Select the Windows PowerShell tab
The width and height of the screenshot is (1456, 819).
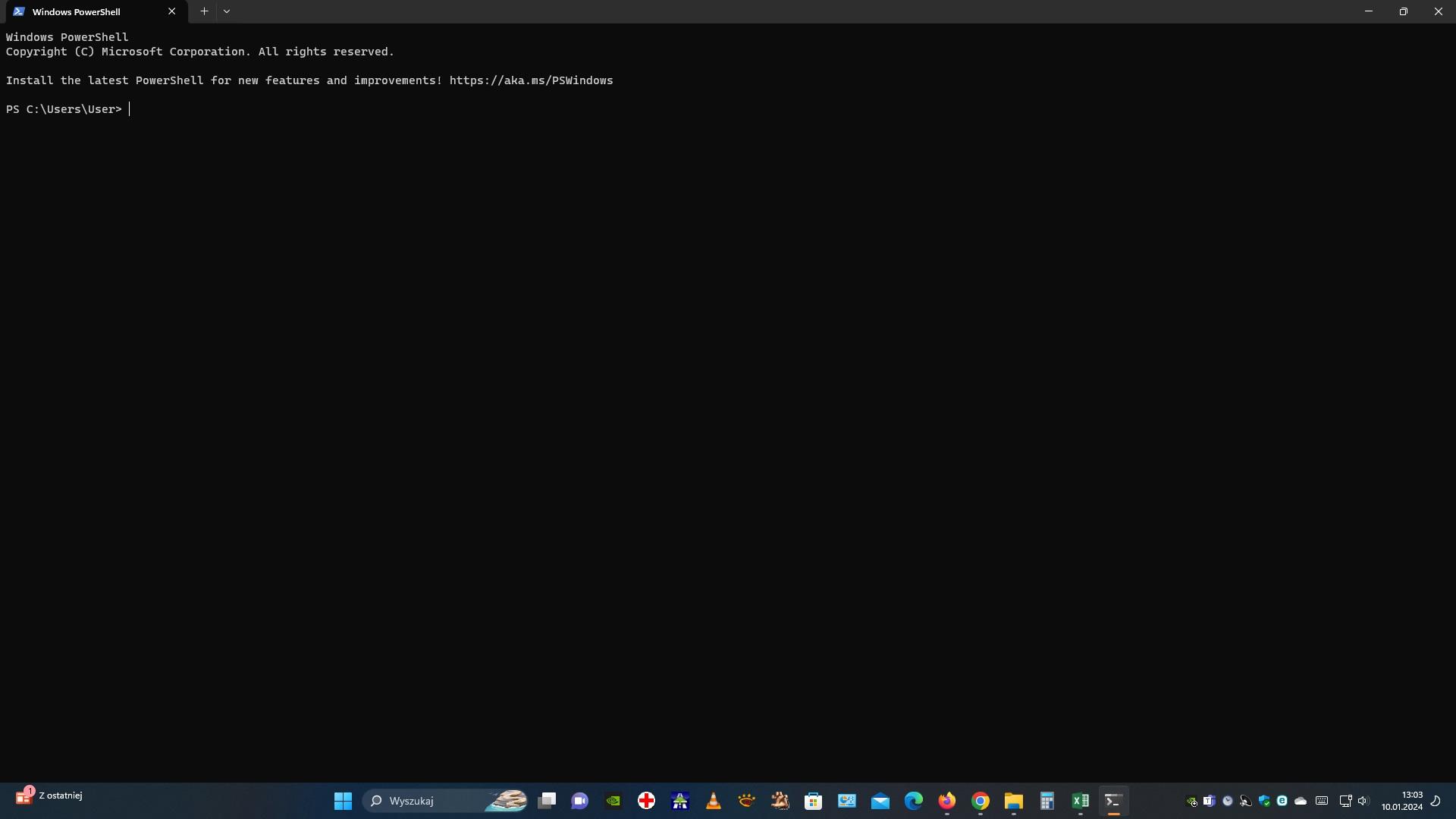pyautogui.click(x=83, y=11)
